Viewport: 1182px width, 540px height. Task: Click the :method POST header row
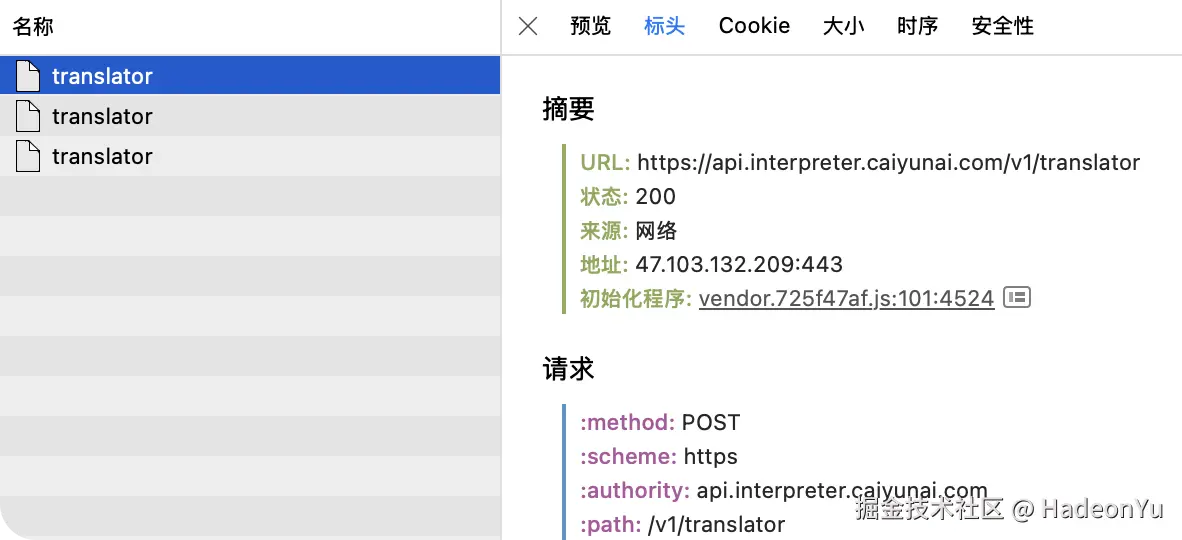pos(660,422)
